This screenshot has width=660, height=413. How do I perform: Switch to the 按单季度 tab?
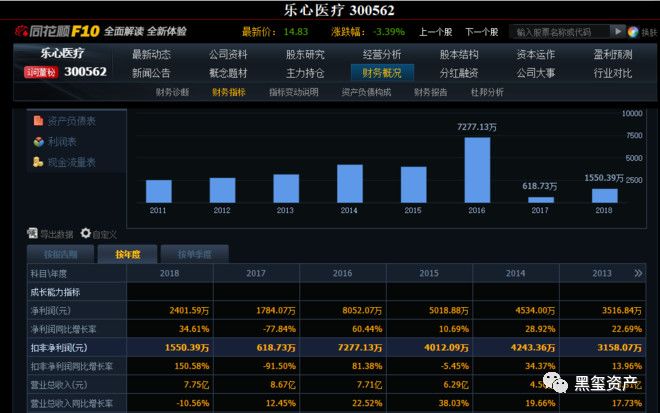click(x=194, y=254)
